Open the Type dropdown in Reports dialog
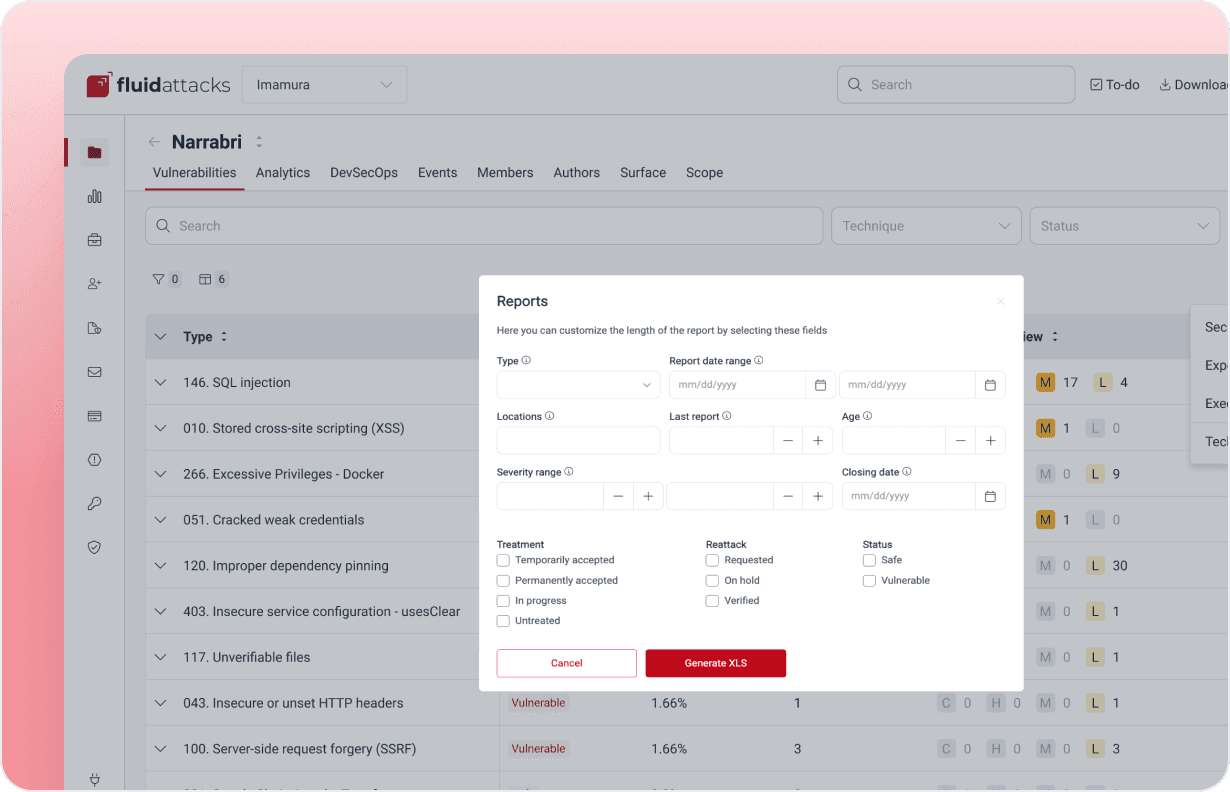The image size is (1230, 792). click(578, 385)
